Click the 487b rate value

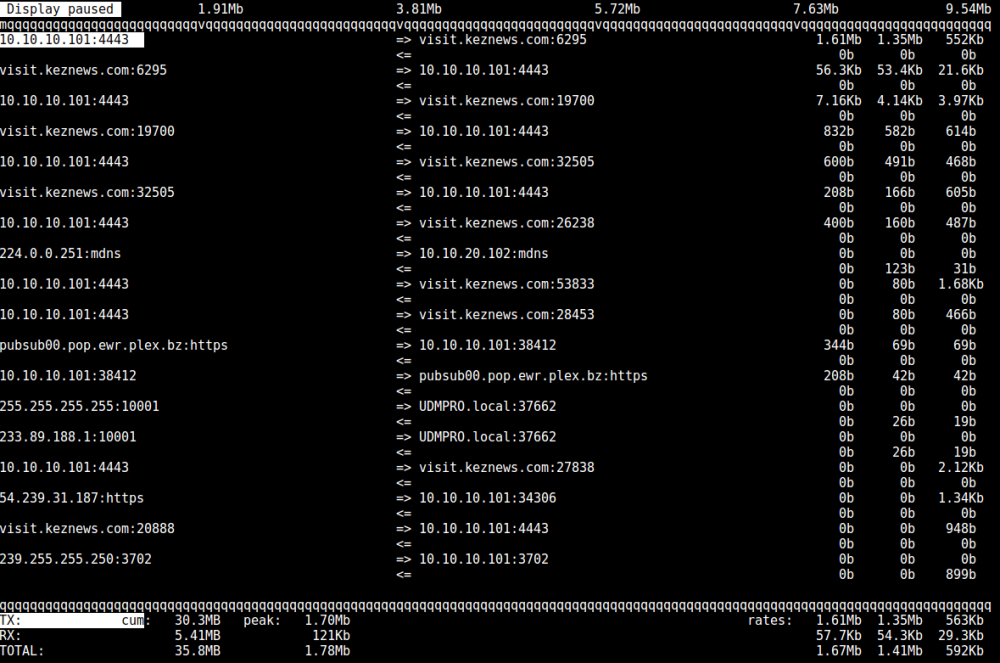[960, 223]
